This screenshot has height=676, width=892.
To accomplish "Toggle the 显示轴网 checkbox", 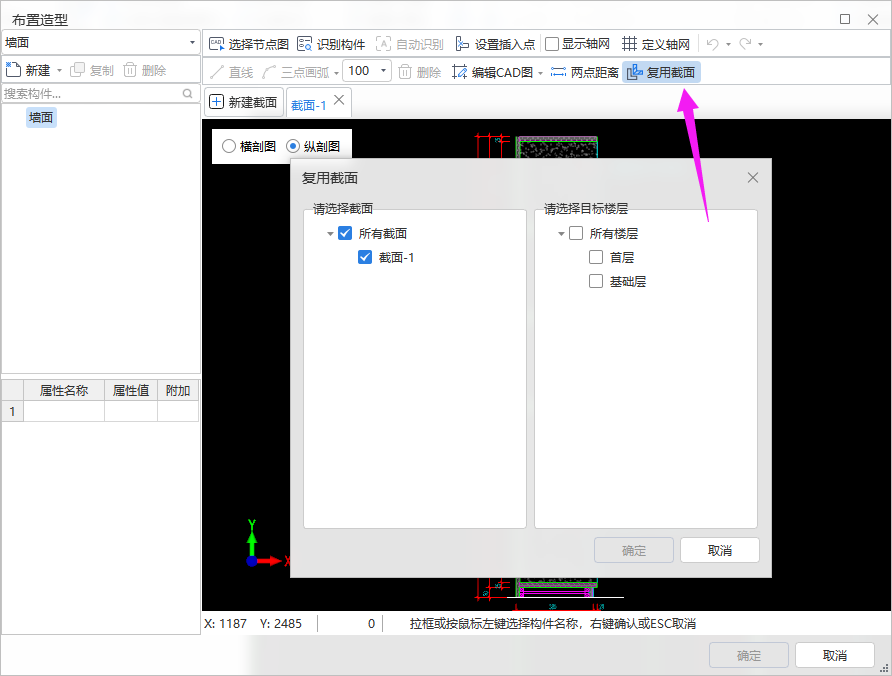I will pyautogui.click(x=552, y=44).
